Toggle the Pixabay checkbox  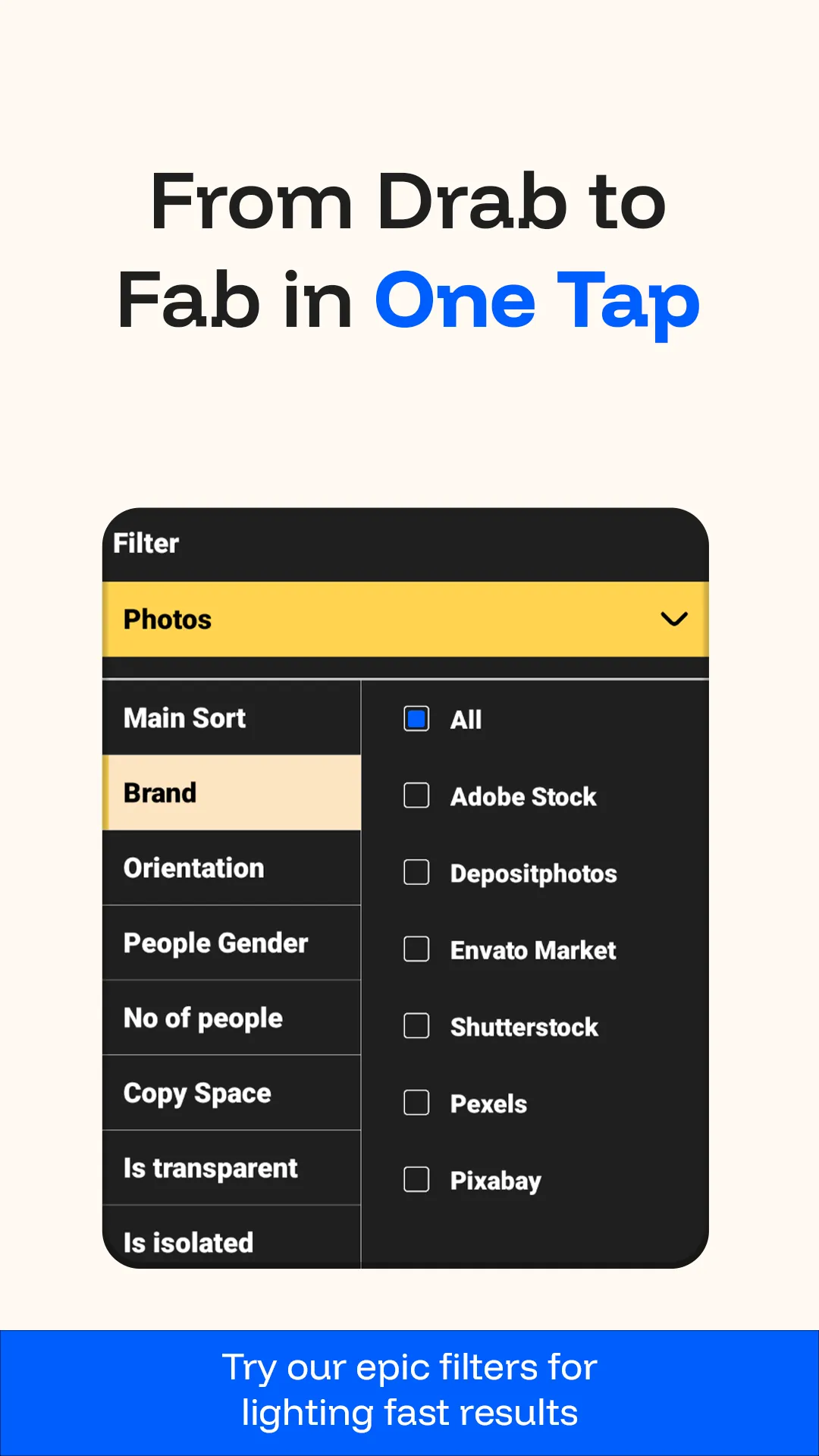point(416,1179)
